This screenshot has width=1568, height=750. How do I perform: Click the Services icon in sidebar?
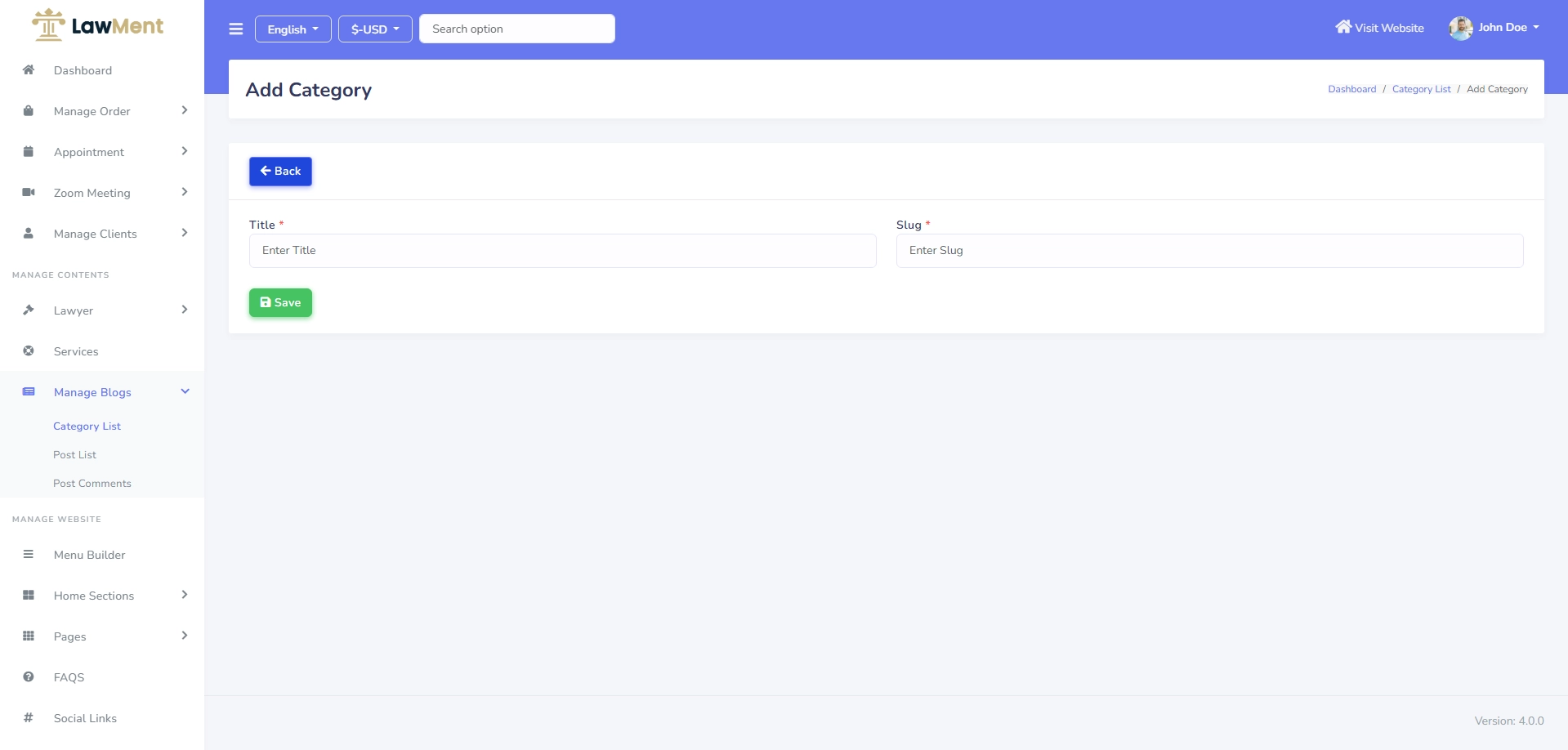[29, 351]
